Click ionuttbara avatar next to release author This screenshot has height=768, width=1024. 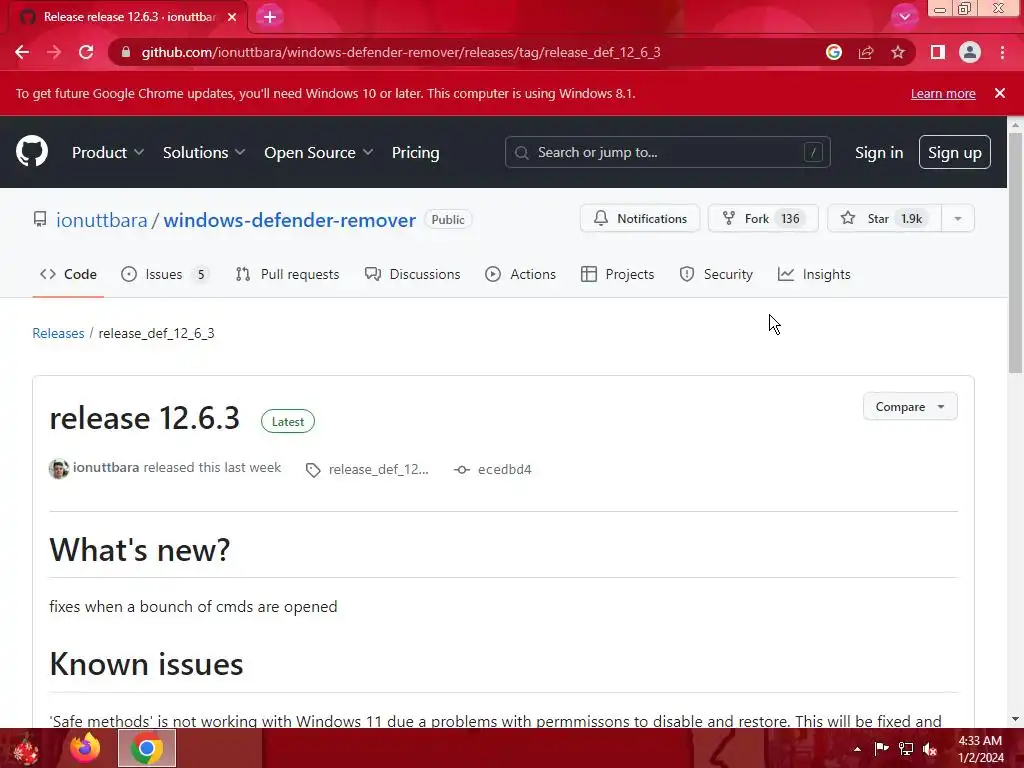[x=59, y=469]
